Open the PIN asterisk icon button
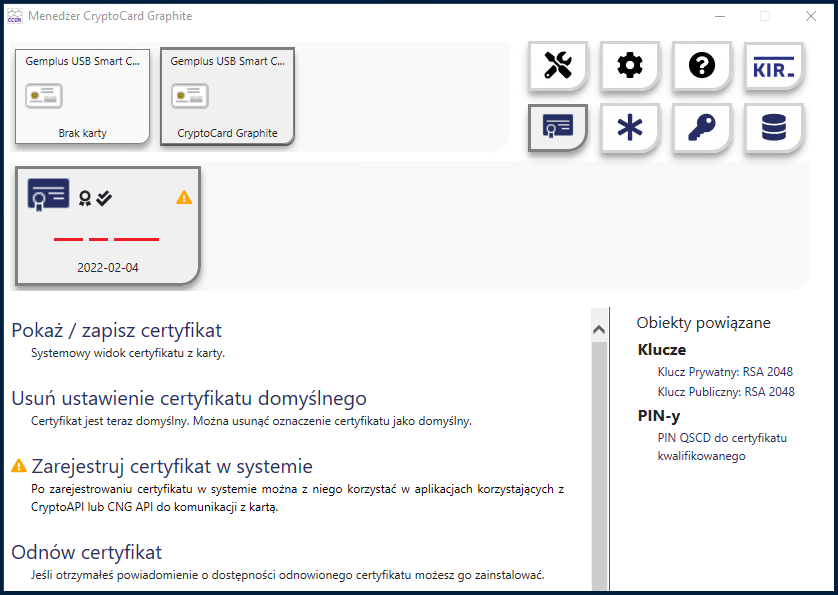838x595 pixels. pos(630,128)
